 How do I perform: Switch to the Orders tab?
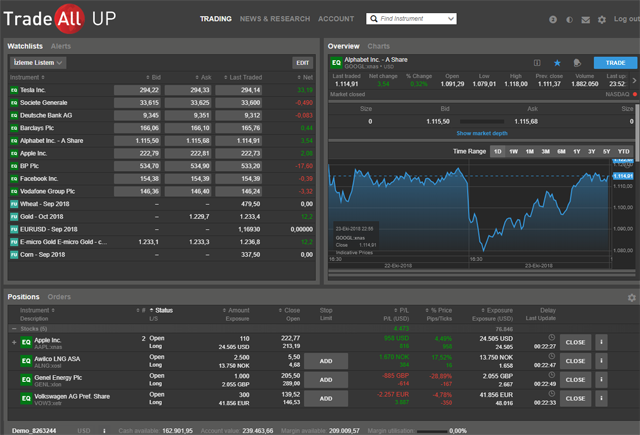click(59, 297)
